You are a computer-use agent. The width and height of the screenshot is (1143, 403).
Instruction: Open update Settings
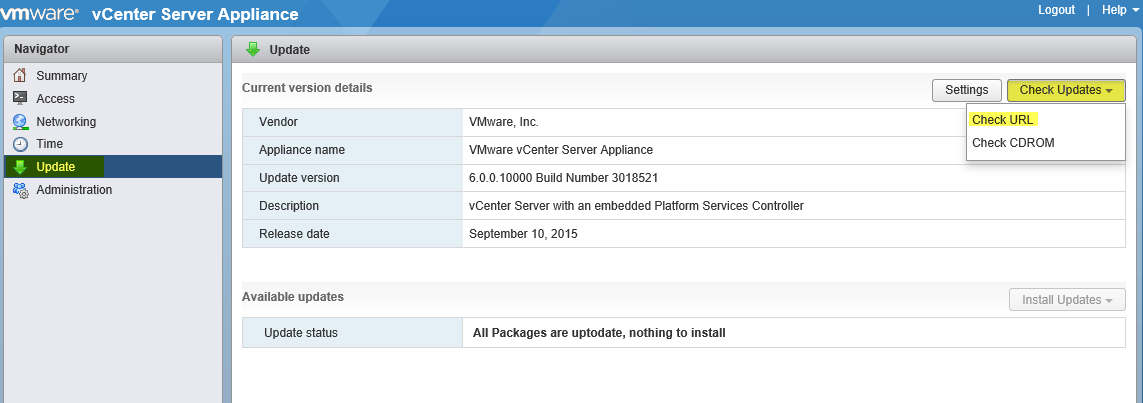point(967,90)
